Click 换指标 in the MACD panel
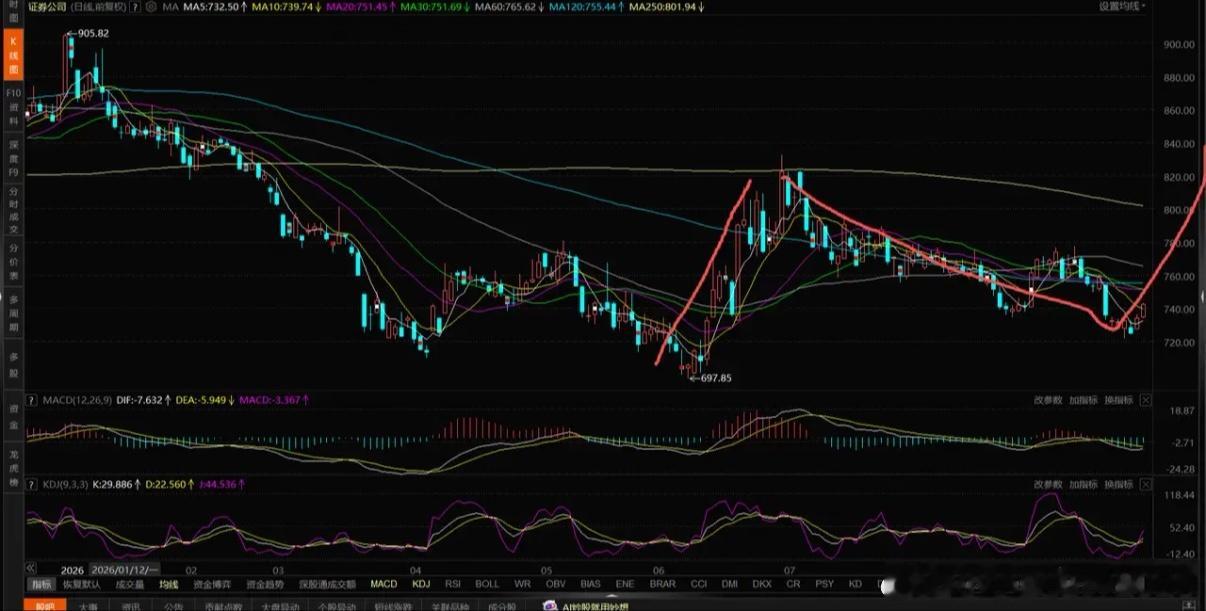Image resolution: width=1206 pixels, height=611 pixels. [1118, 400]
